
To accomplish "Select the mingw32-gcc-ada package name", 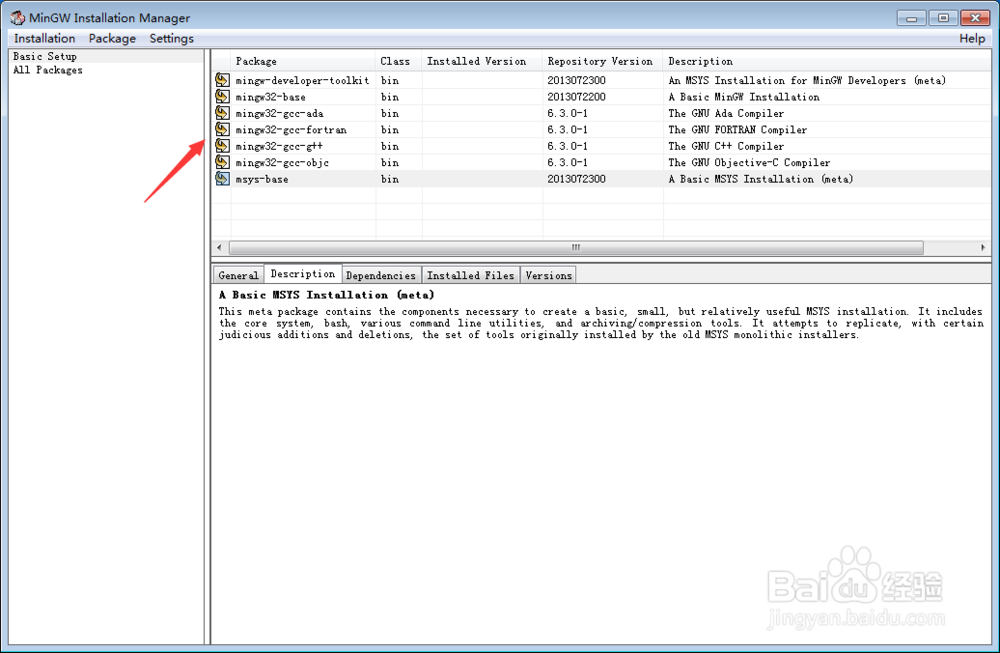I will [x=279, y=114].
